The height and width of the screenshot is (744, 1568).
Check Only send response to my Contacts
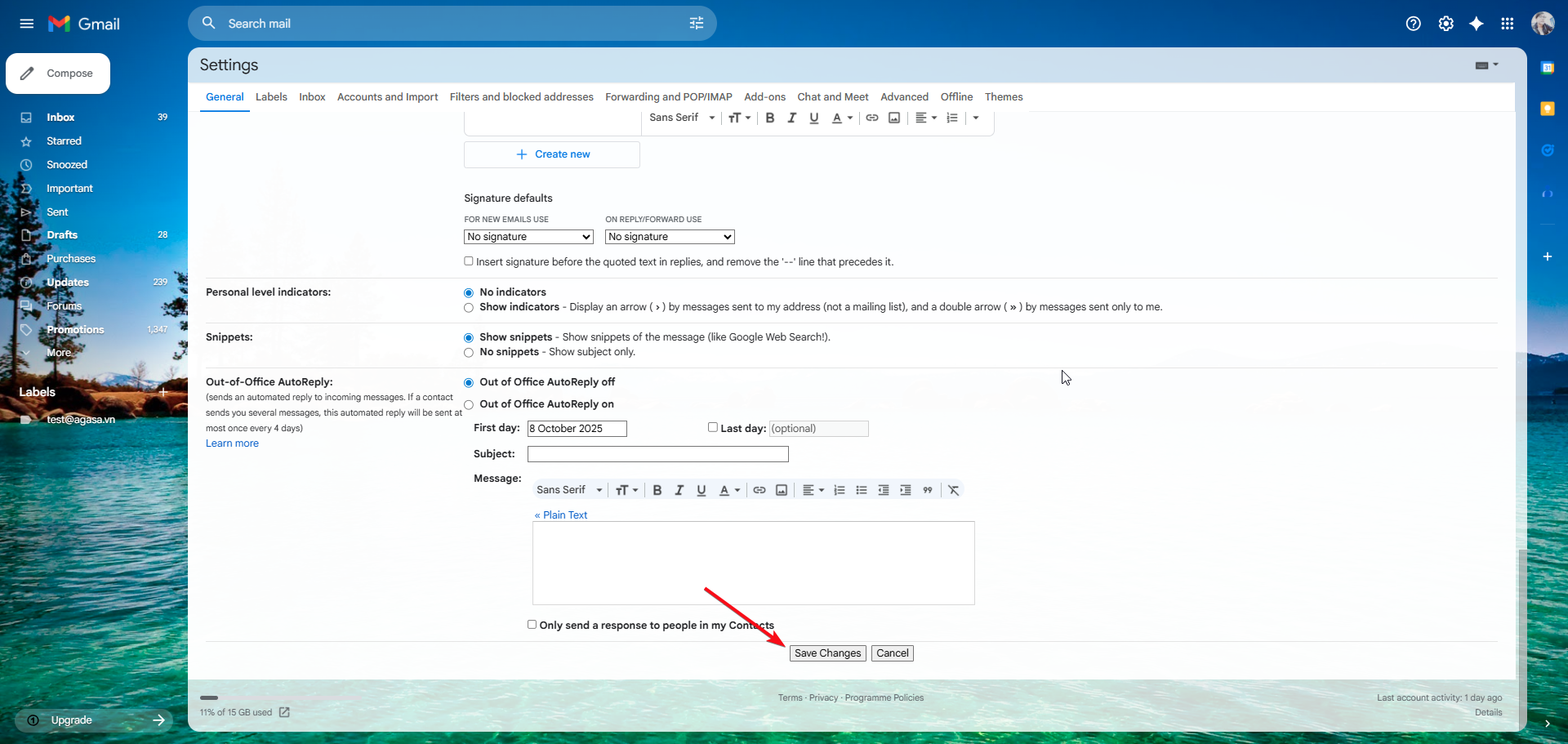click(532, 625)
